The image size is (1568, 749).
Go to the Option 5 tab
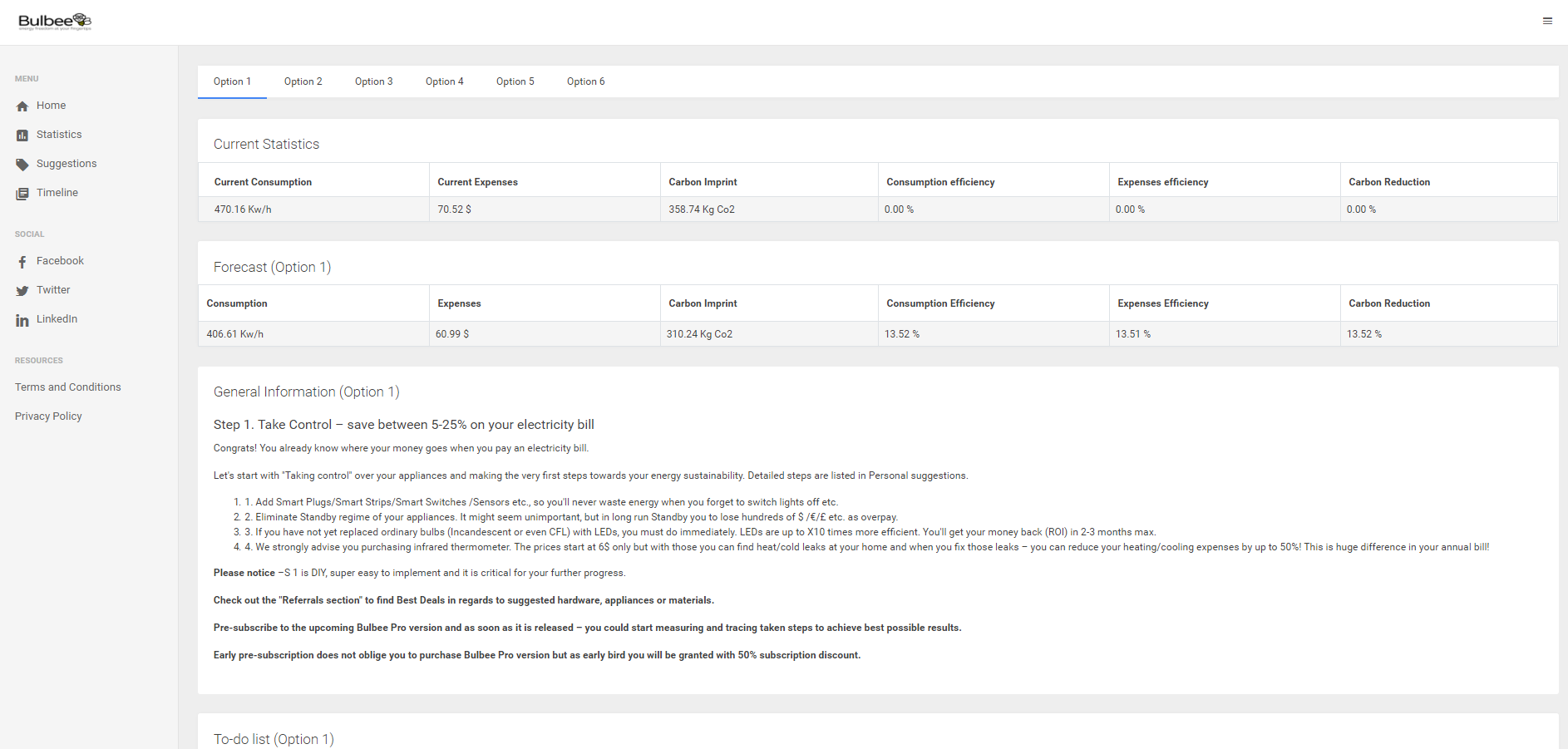pos(515,81)
